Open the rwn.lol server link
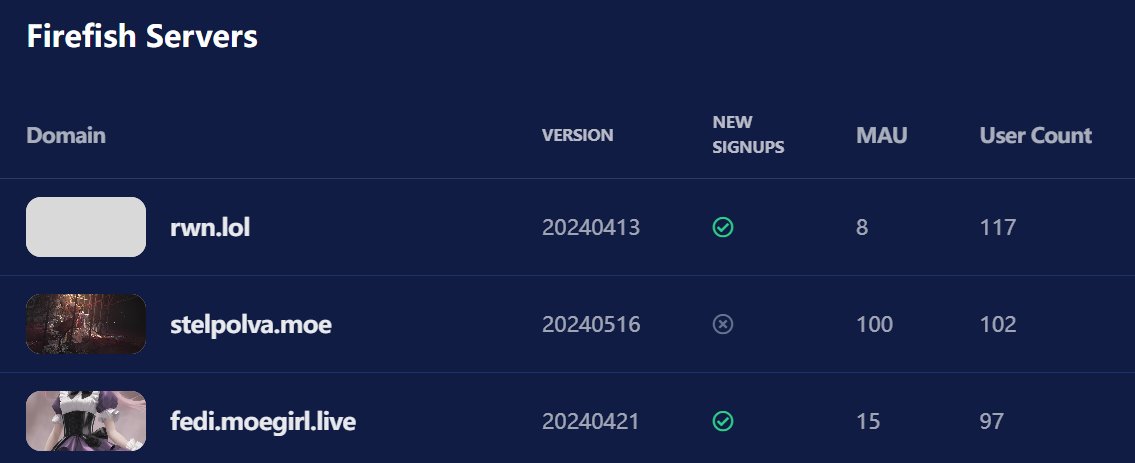Screen dimensions: 1135x463 [210, 228]
